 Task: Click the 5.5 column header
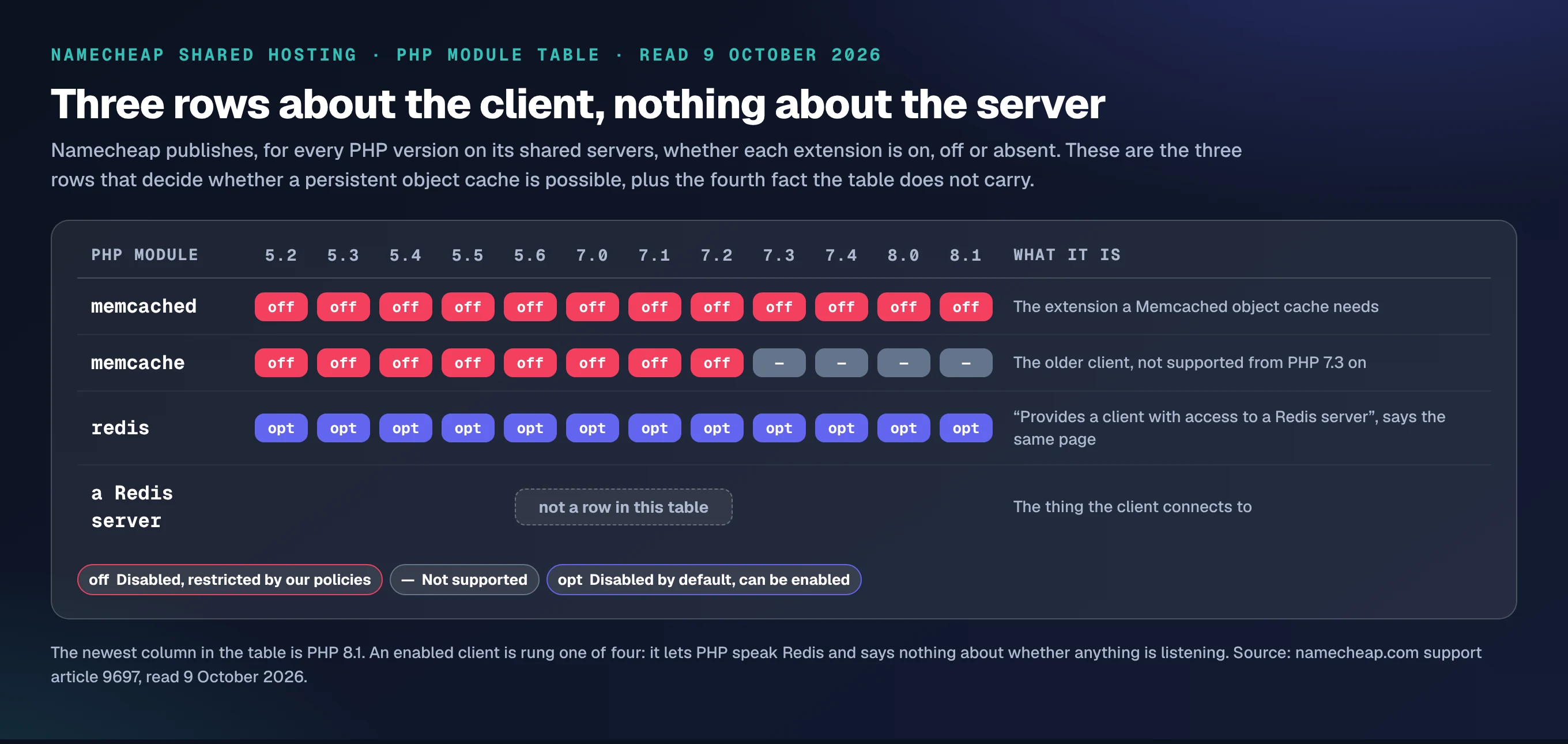click(x=468, y=255)
